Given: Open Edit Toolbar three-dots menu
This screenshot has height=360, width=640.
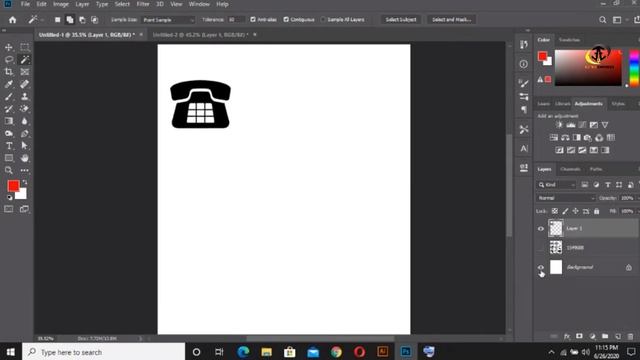Looking at the screenshot, I should coord(25,170).
